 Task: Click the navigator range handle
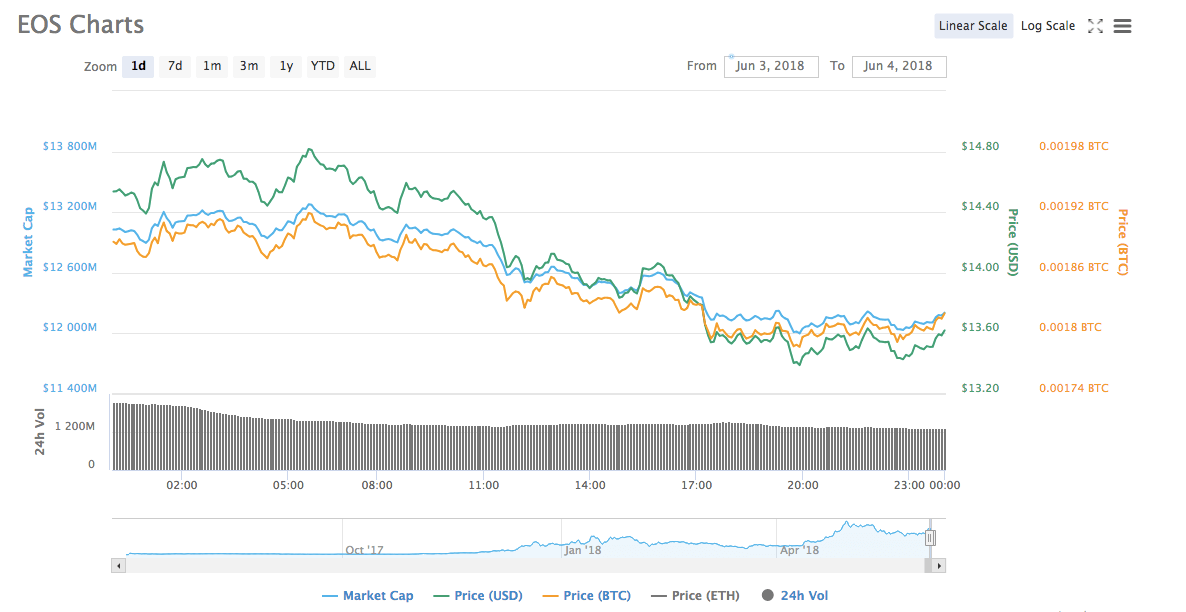(x=930, y=538)
